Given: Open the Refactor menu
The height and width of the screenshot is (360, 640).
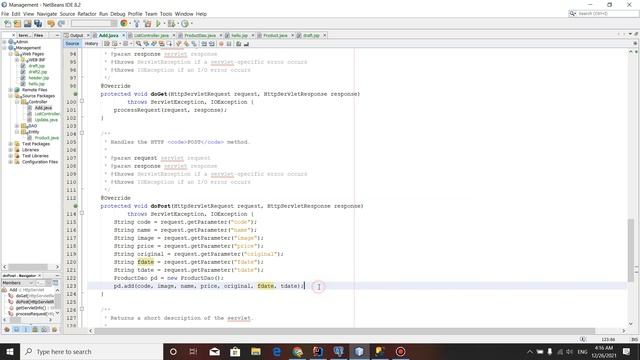Looking at the screenshot, I should pyautogui.click(x=87, y=14).
